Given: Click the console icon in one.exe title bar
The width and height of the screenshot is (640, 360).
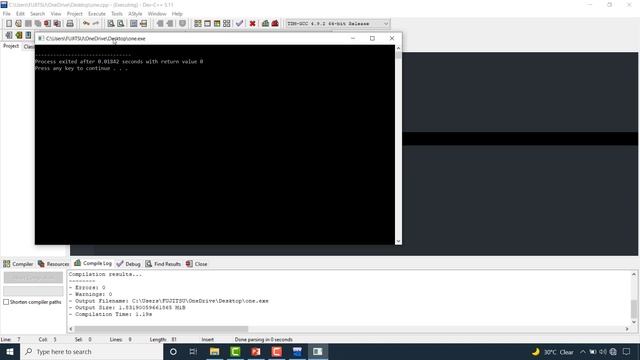Looking at the screenshot, I should 41,38.
